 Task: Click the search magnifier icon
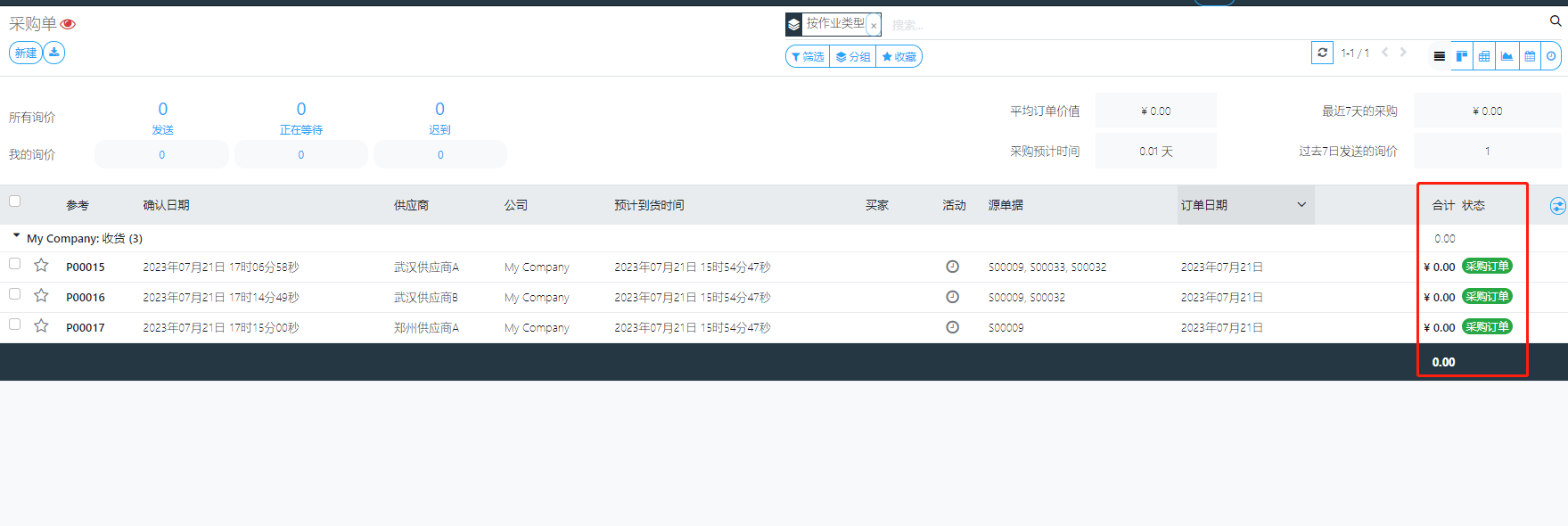click(x=1556, y=21)
